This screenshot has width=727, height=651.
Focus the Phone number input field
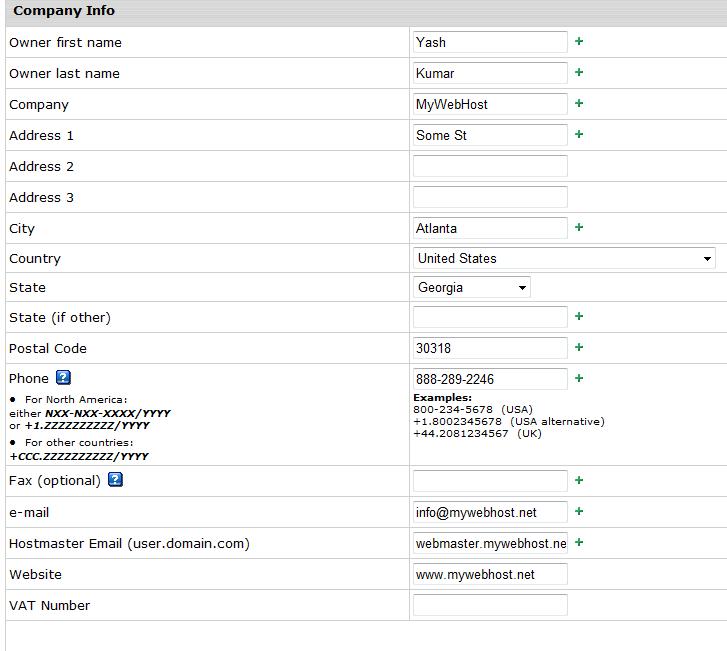point(490,379)
